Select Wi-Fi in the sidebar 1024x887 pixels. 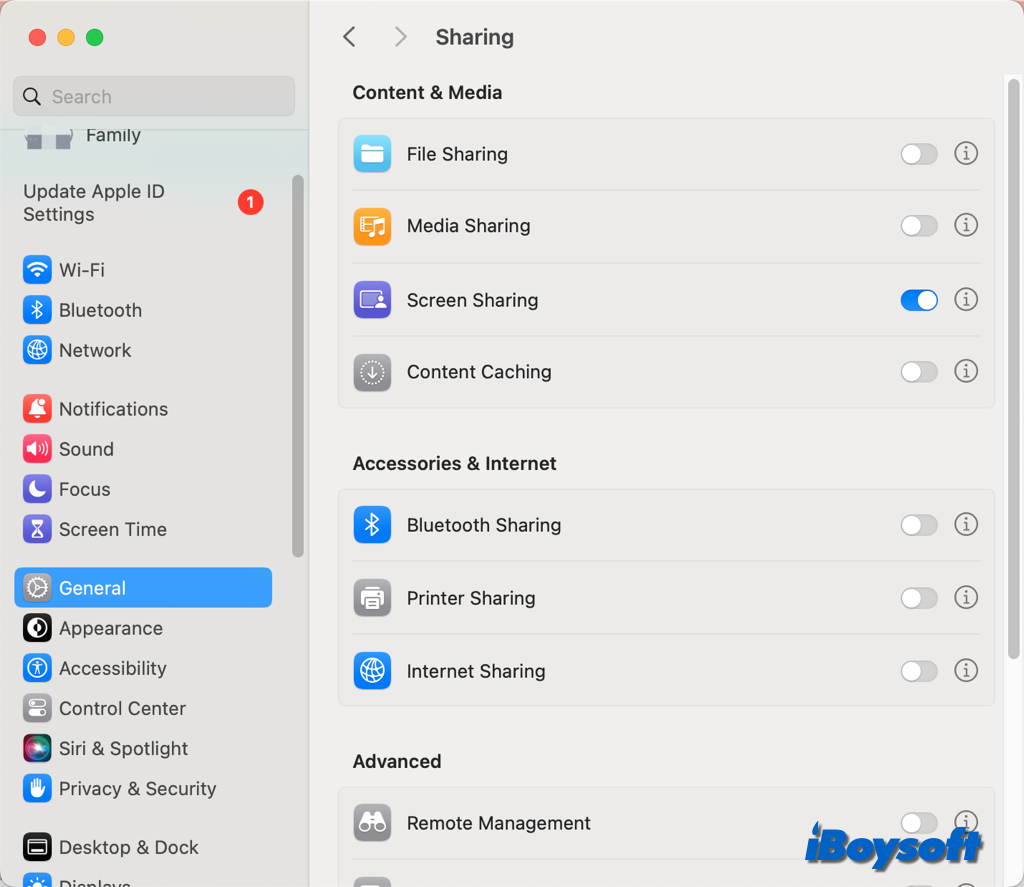coord(82,270)
